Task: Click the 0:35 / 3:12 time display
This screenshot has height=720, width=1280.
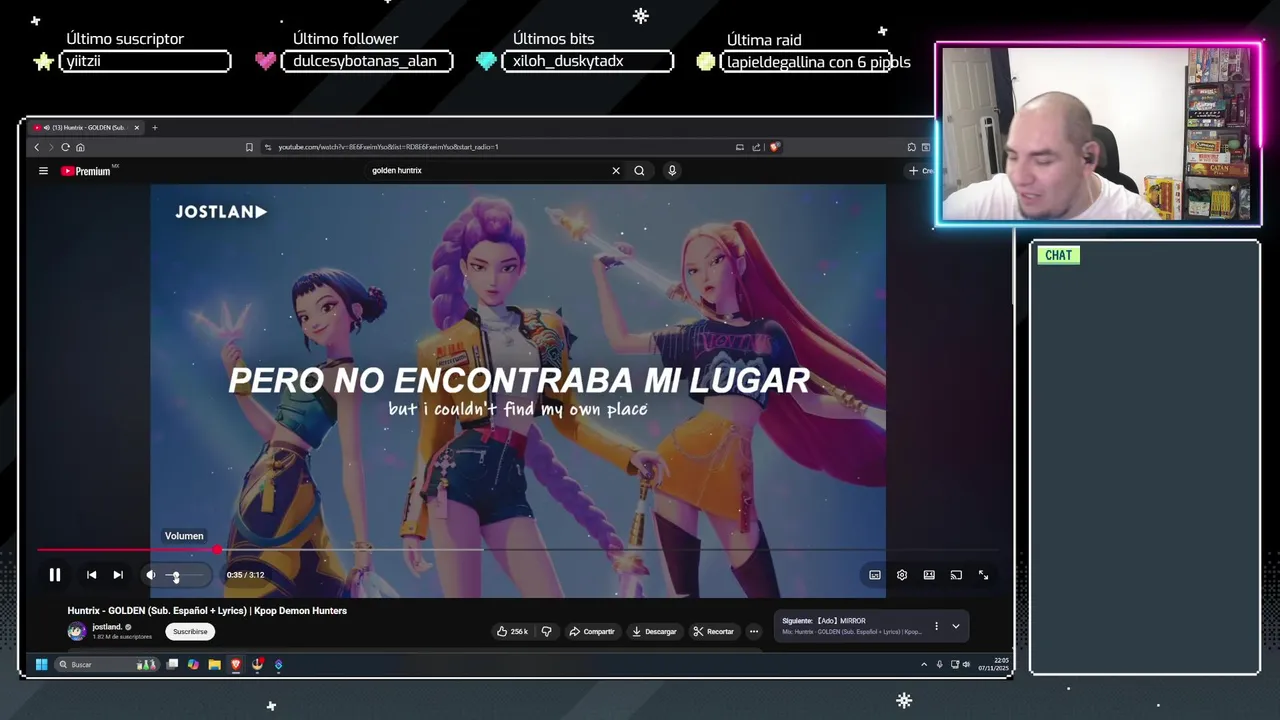Action: (245, 575)
